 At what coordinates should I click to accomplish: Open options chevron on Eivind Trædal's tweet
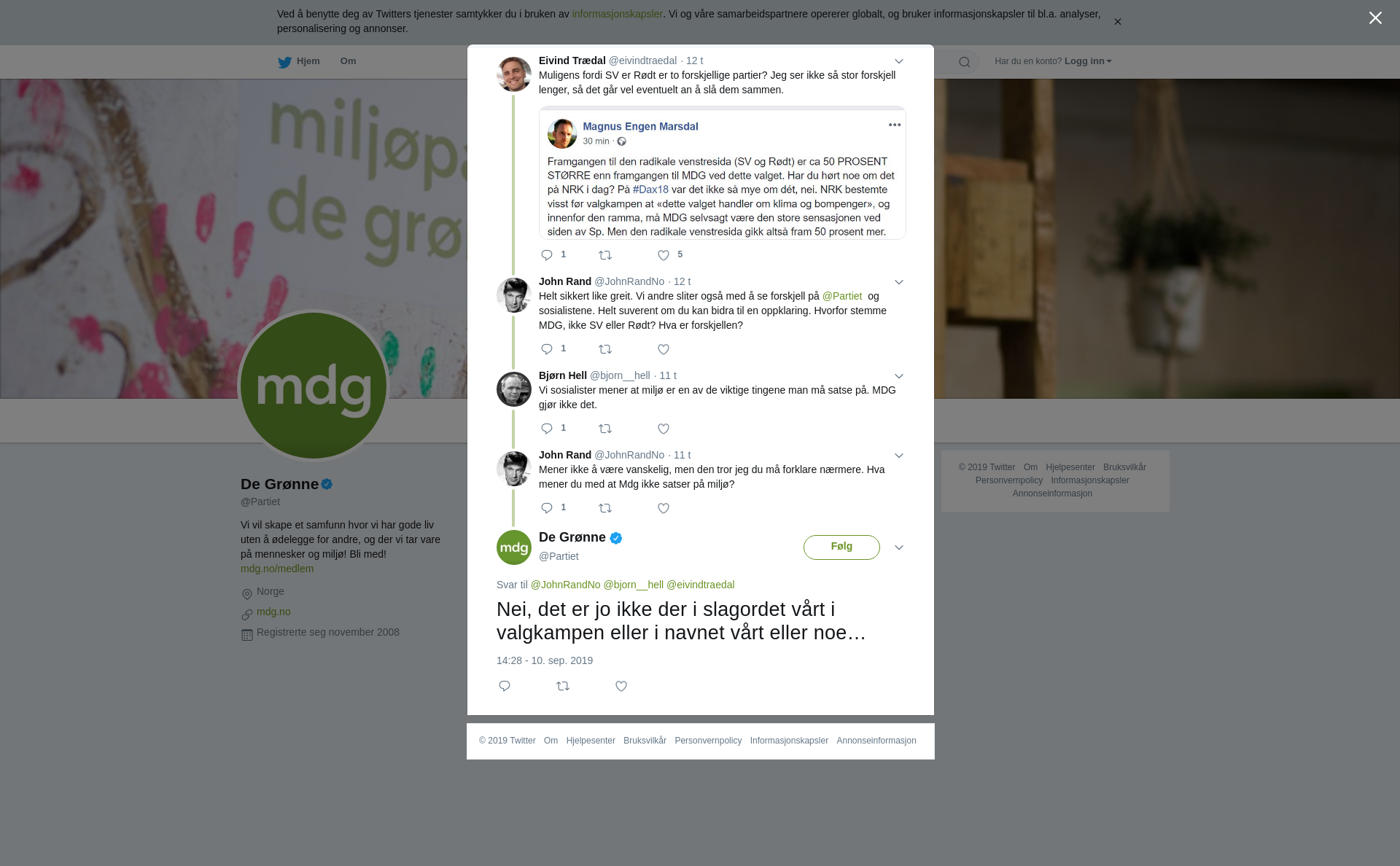(899, 61)
